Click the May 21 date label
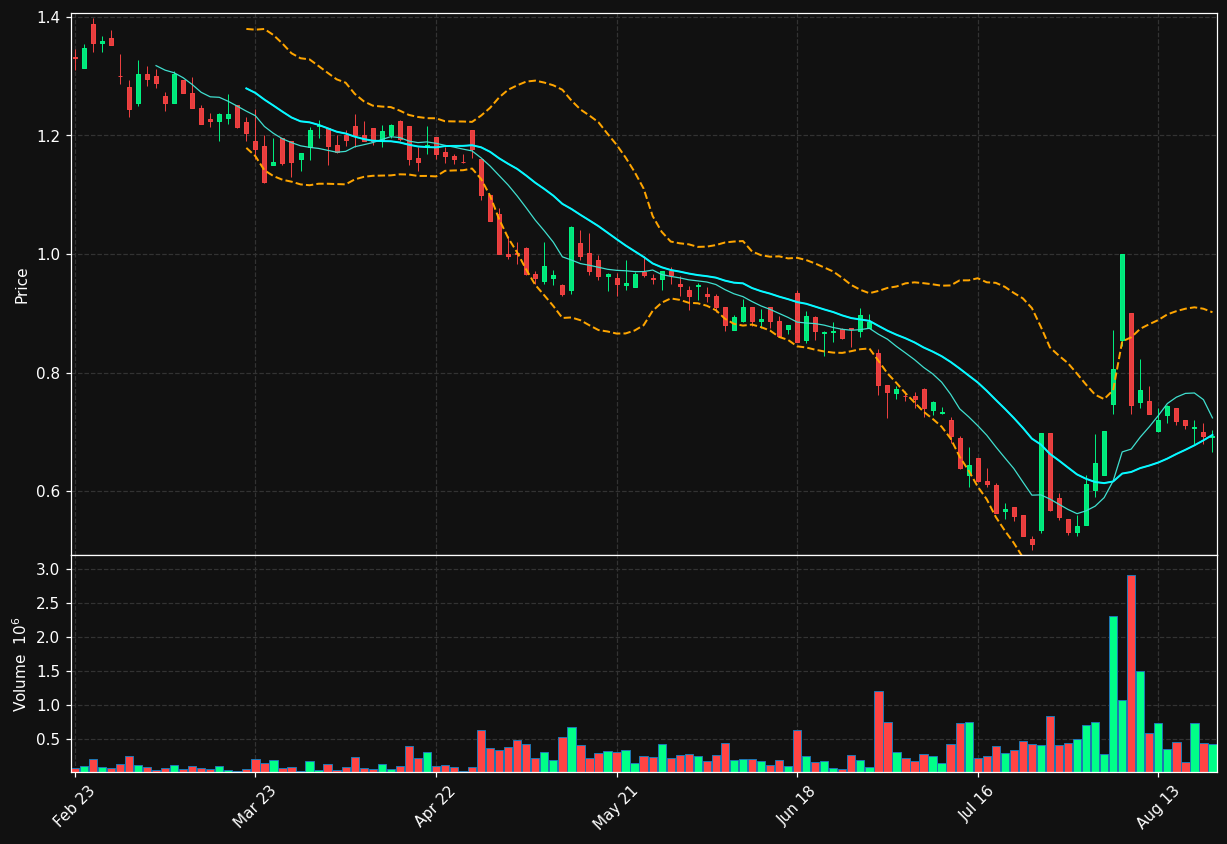The width and height of the screenshot is (1227, 844). click(615, 807)
